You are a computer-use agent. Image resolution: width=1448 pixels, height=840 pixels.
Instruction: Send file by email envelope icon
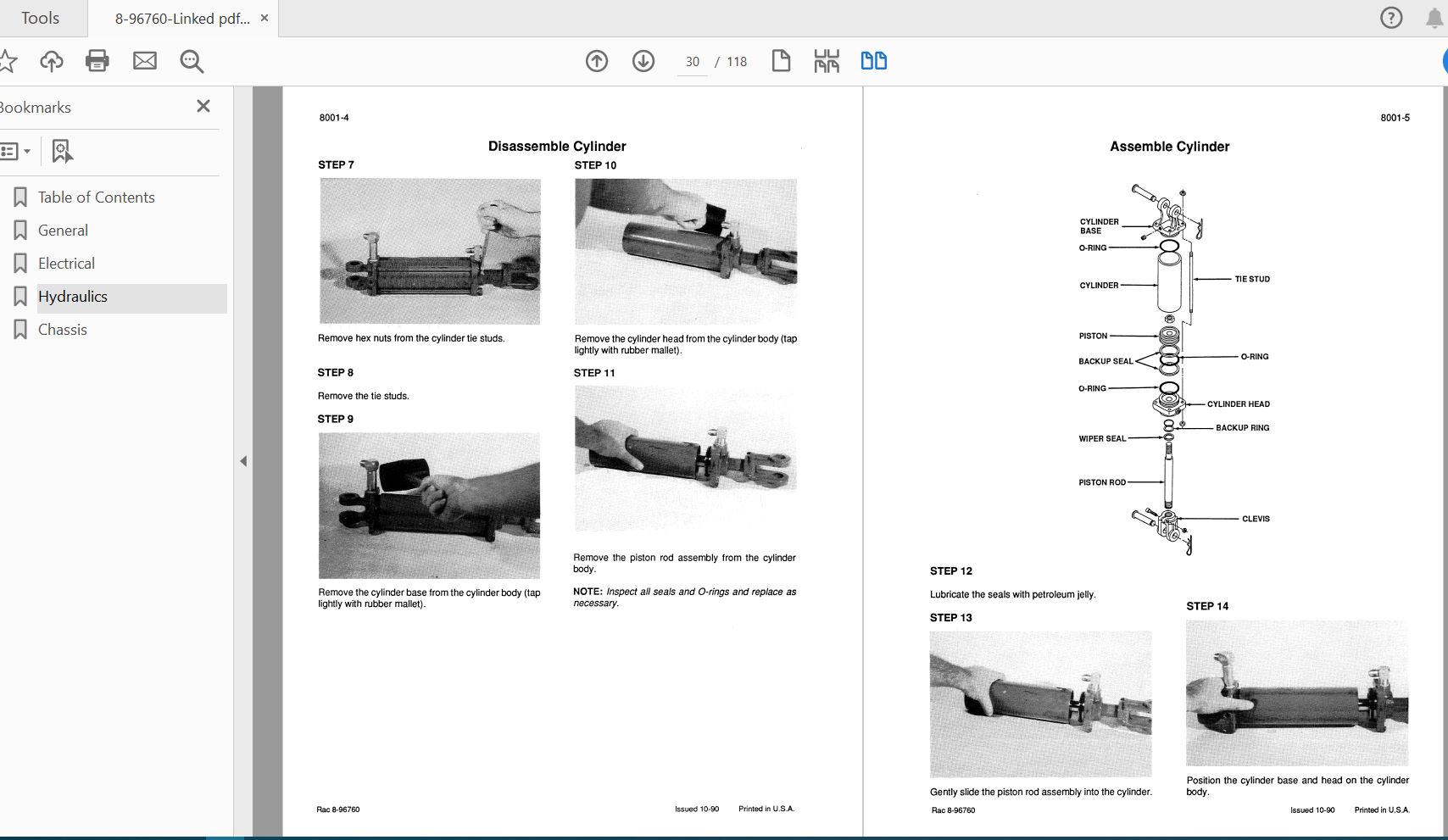pyautogui.click(x=145, y=61)
